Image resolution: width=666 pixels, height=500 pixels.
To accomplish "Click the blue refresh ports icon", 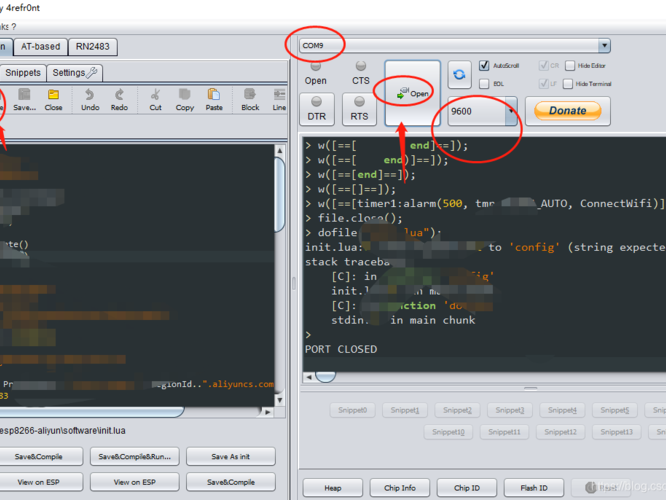I will point(459,75).
